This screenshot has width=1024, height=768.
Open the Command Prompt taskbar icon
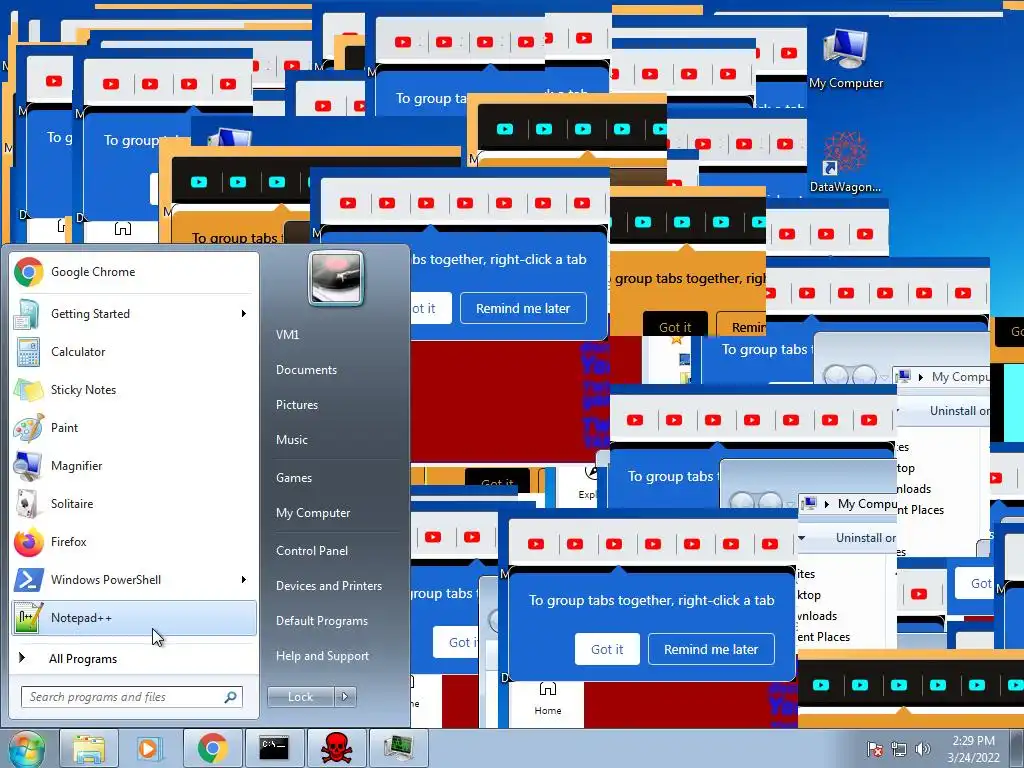click(274, 748)
